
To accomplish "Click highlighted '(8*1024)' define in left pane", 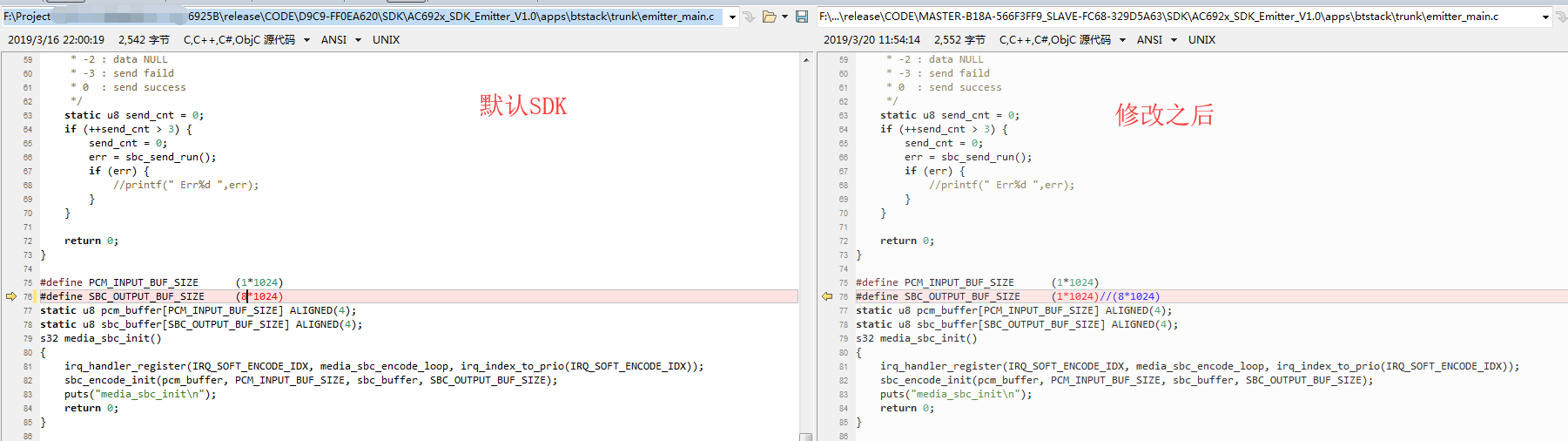I will click(x=259, y=296).
